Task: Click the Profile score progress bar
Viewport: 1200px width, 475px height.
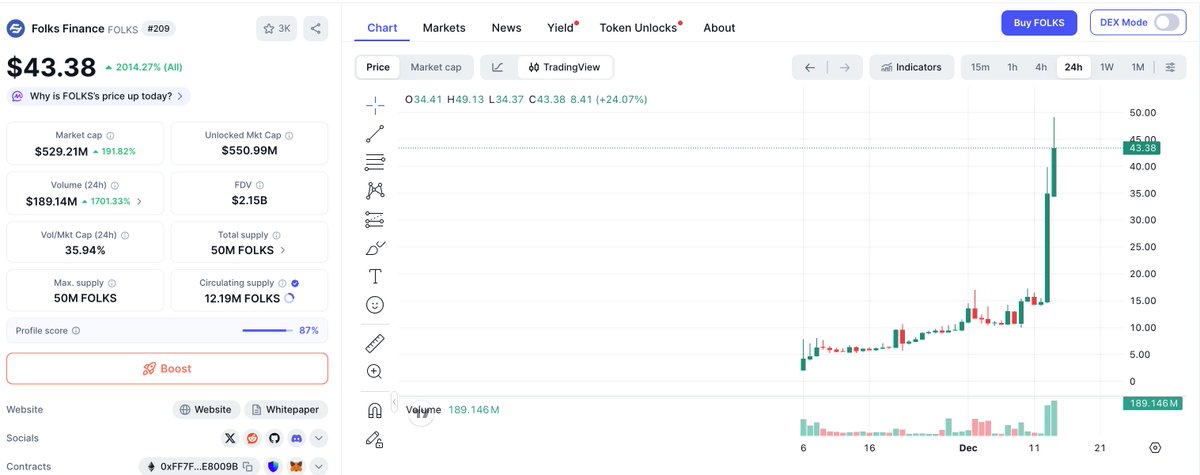Action: pyautogui.click(x=269, y=330)
